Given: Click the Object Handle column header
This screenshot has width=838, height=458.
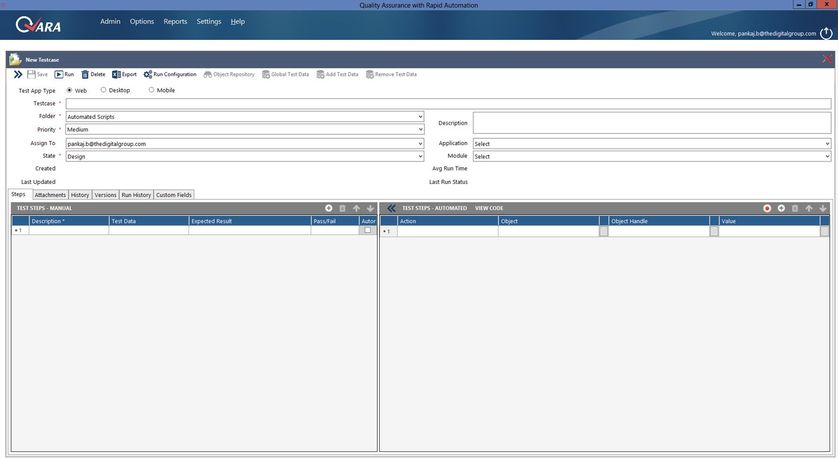Looking at the screenshot, I should 658,221.
